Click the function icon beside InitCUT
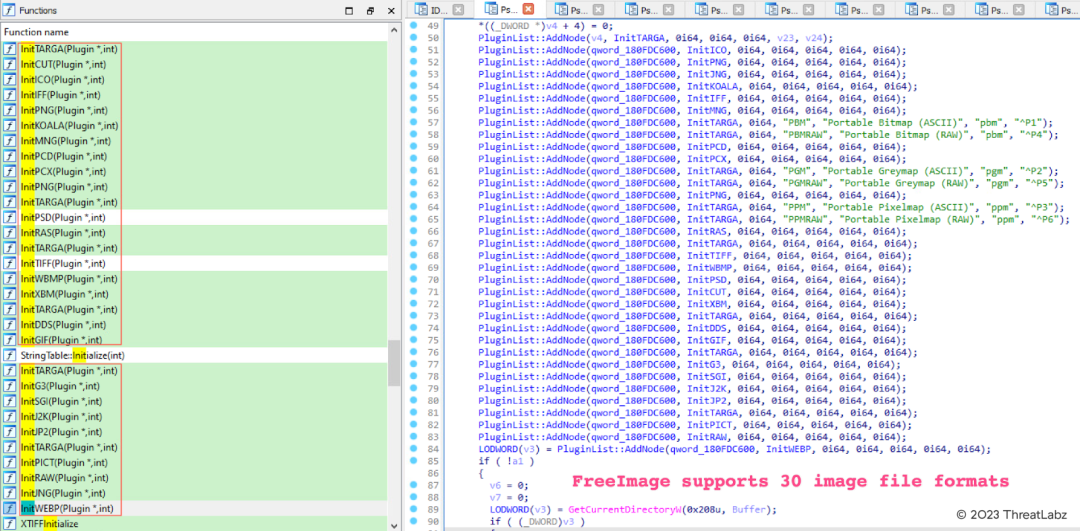 10,65
